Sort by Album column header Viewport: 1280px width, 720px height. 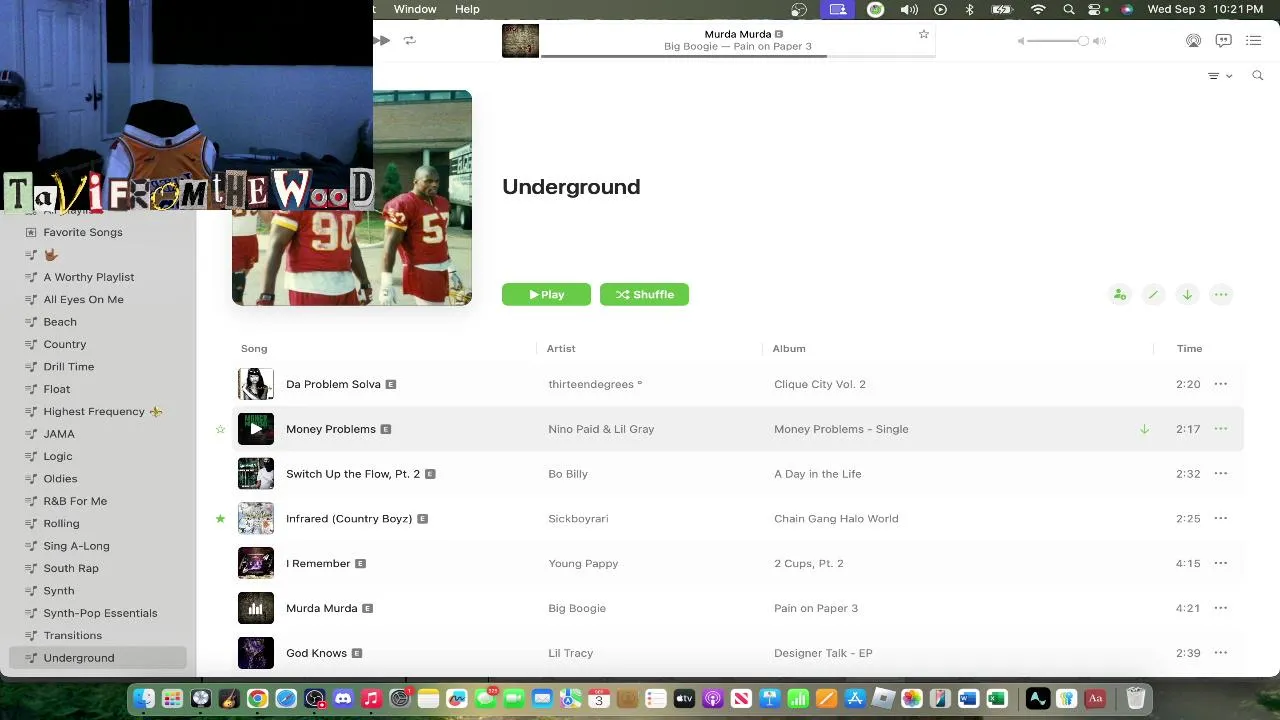tap(789, 348)
